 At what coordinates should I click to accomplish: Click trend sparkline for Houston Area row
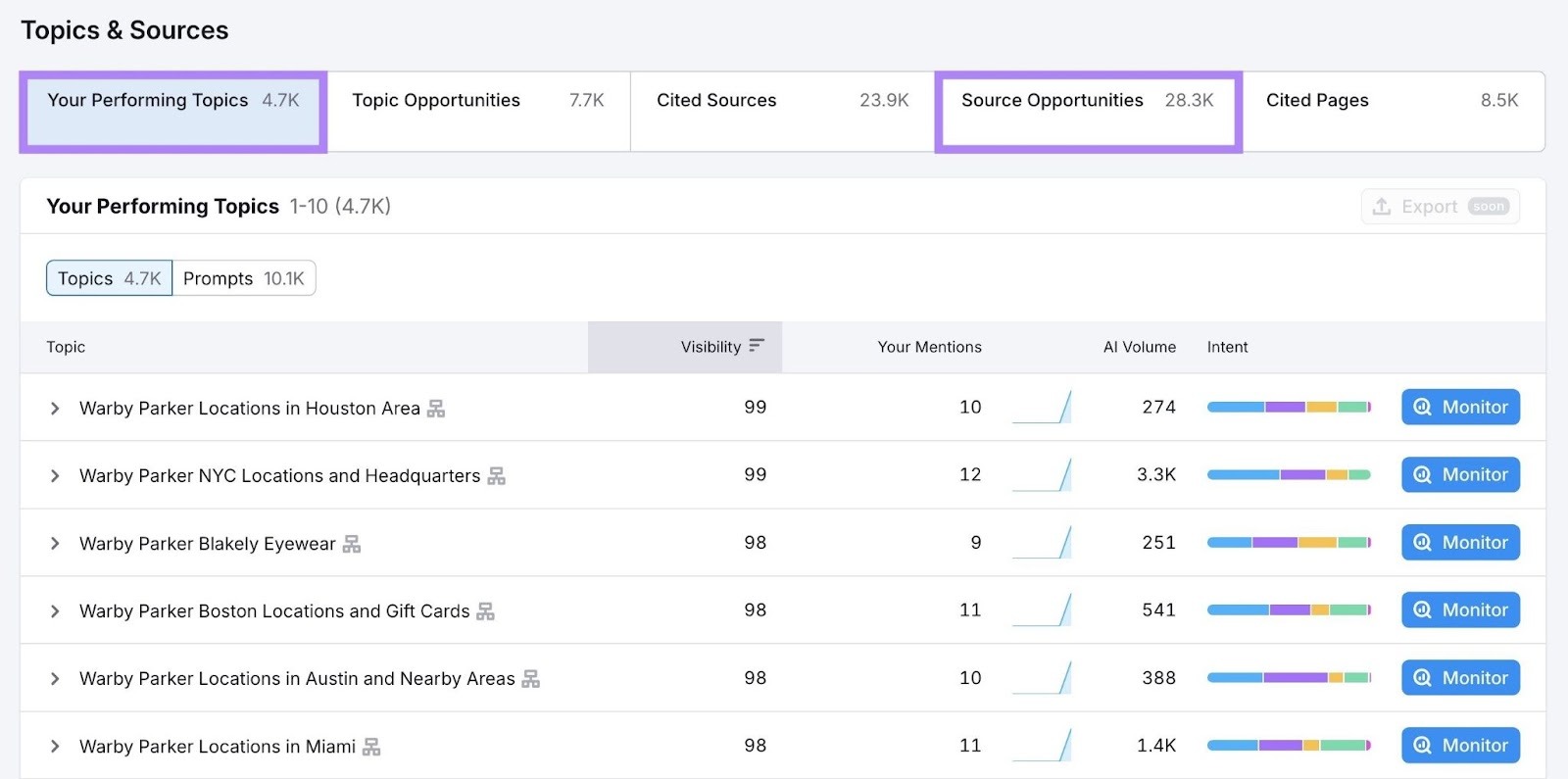tap(1042, 407)
